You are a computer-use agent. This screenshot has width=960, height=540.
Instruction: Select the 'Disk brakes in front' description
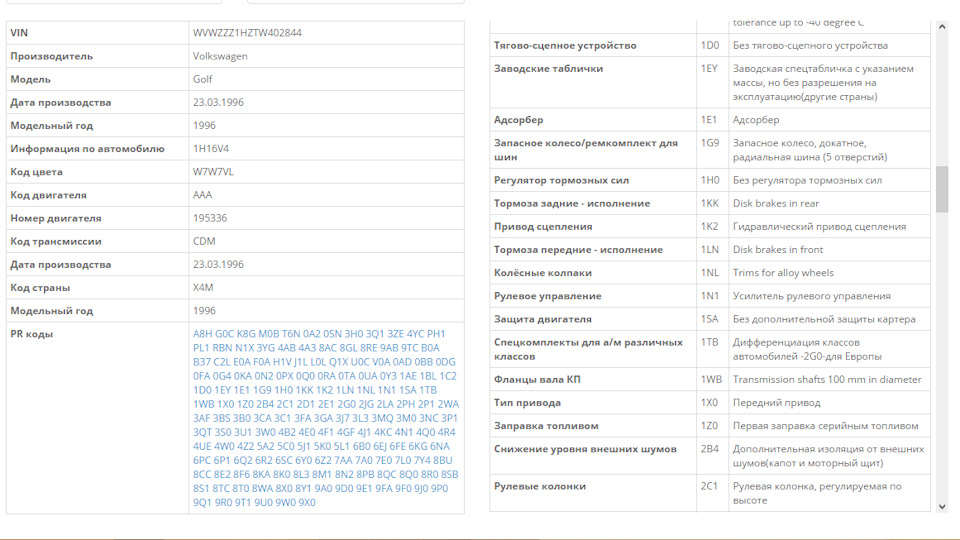778,250
